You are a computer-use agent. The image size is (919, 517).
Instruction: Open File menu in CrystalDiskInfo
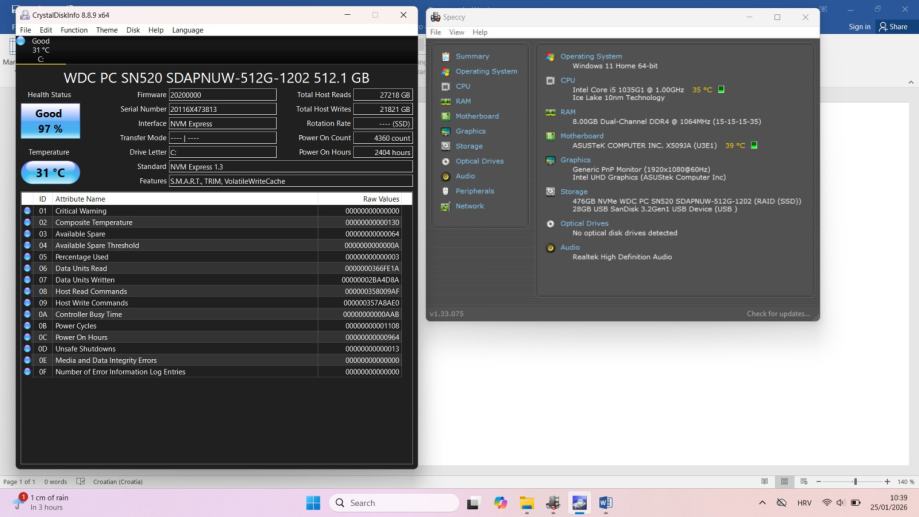[26, 30]
